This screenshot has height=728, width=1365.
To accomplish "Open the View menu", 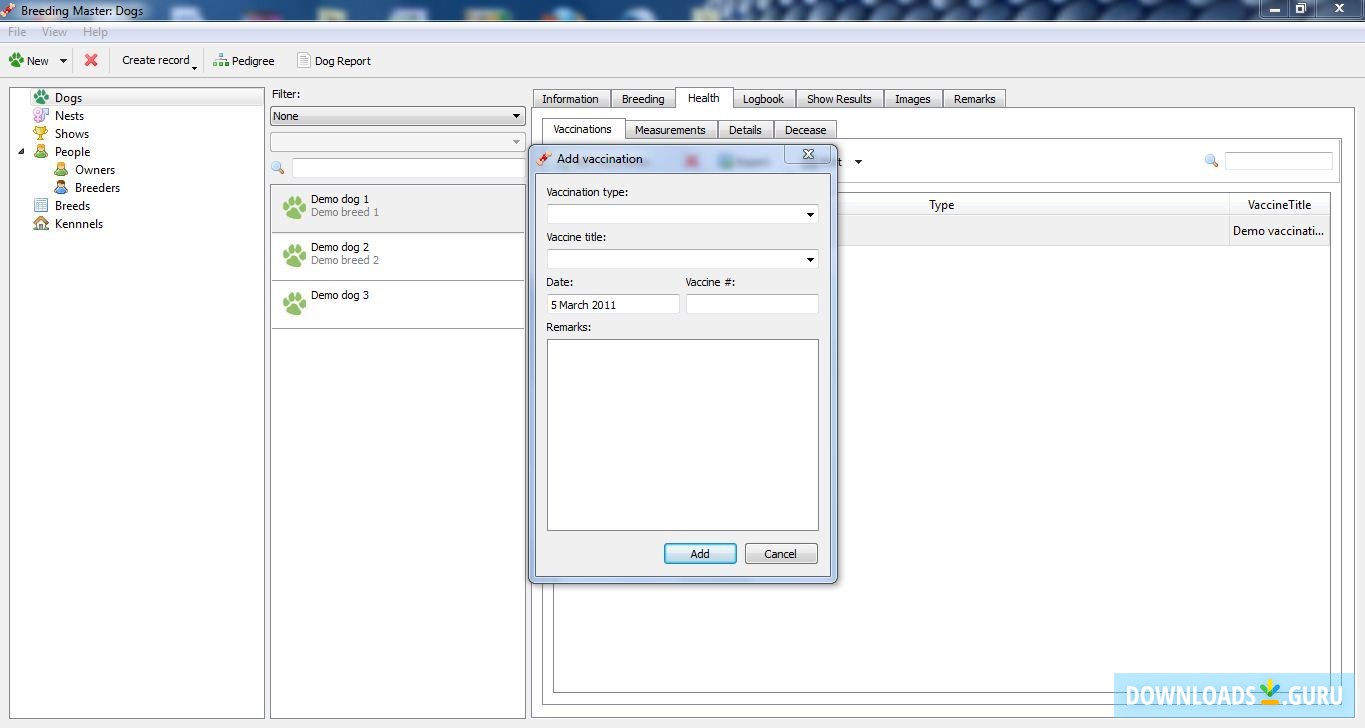I will [54, 32].
